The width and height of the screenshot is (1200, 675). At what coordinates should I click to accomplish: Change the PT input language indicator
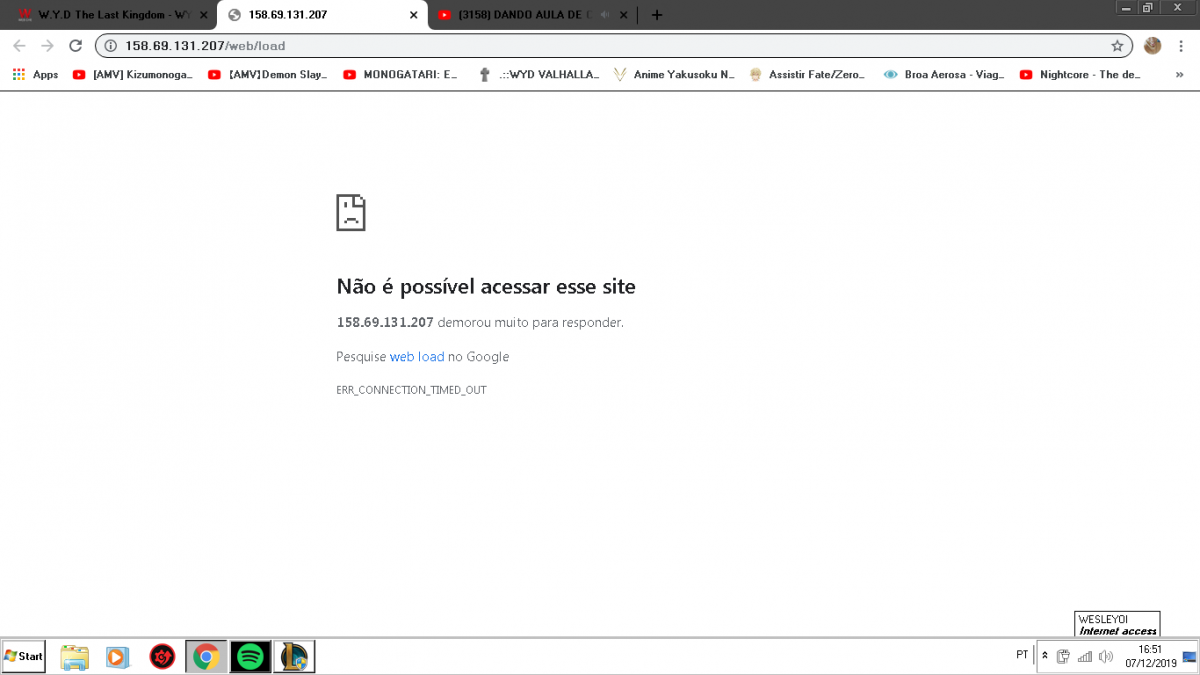coord(1022,655)
